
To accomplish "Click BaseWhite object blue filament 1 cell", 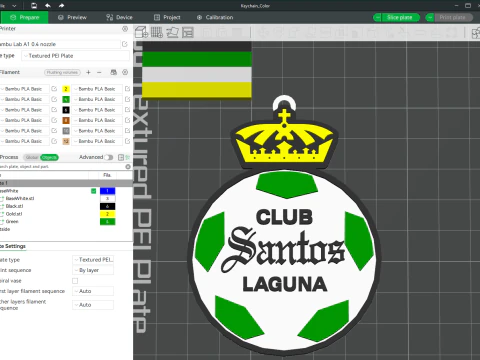I will pos(107,191).
